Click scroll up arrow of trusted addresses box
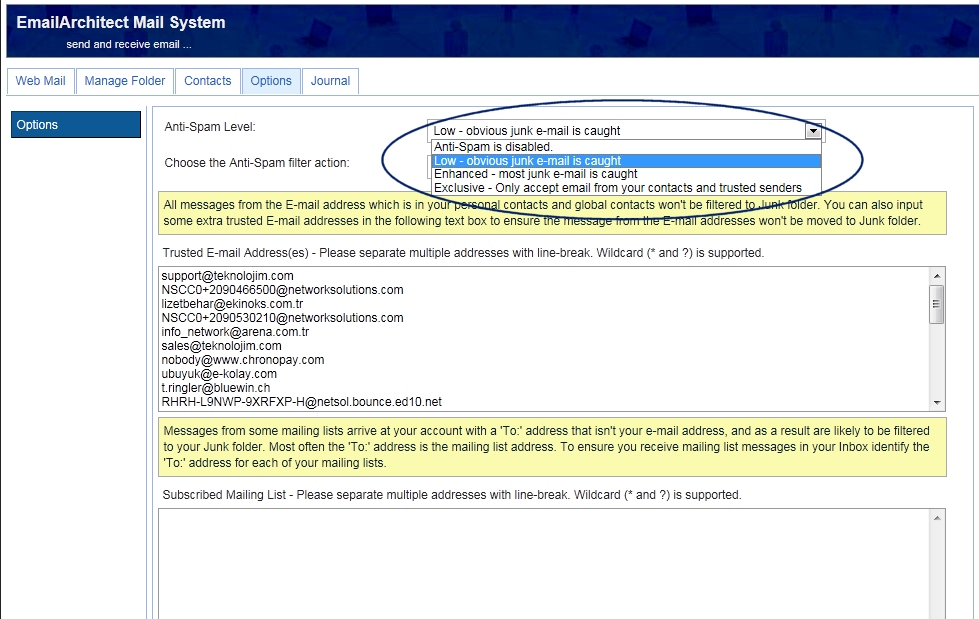The width and height of the screenshot is (979, 619). 937,275
